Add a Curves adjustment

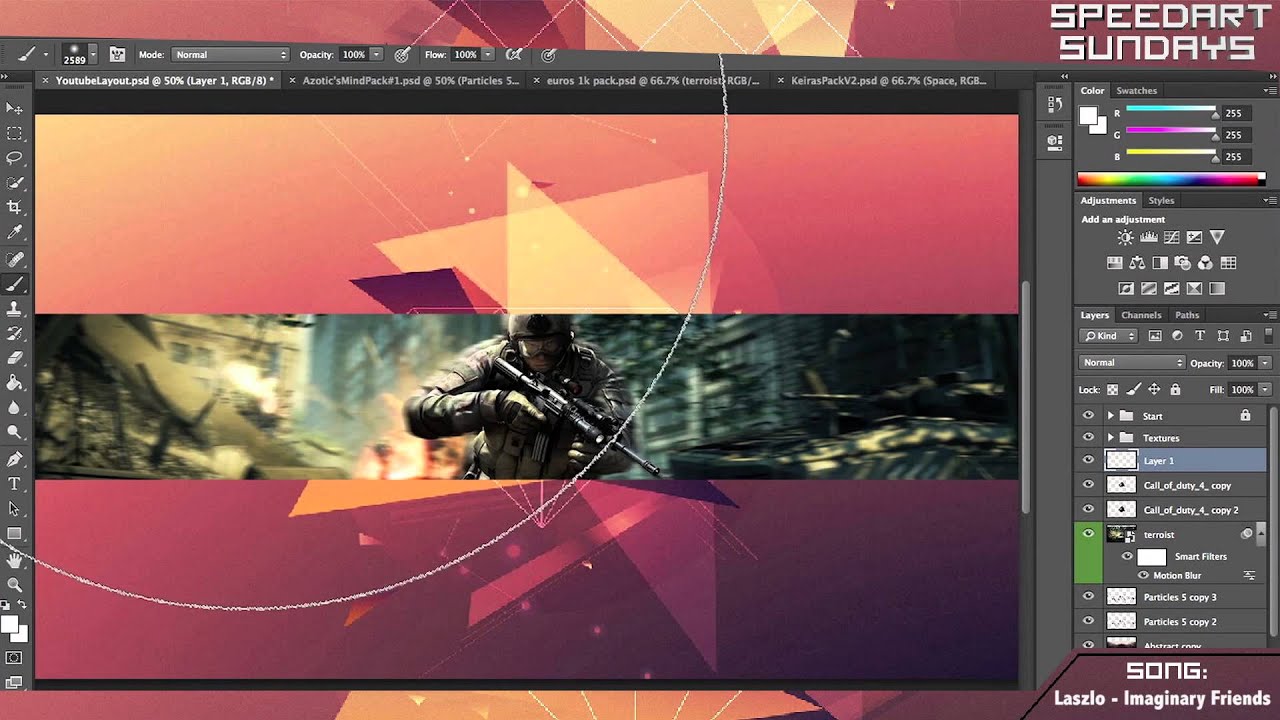point(1172,238)
